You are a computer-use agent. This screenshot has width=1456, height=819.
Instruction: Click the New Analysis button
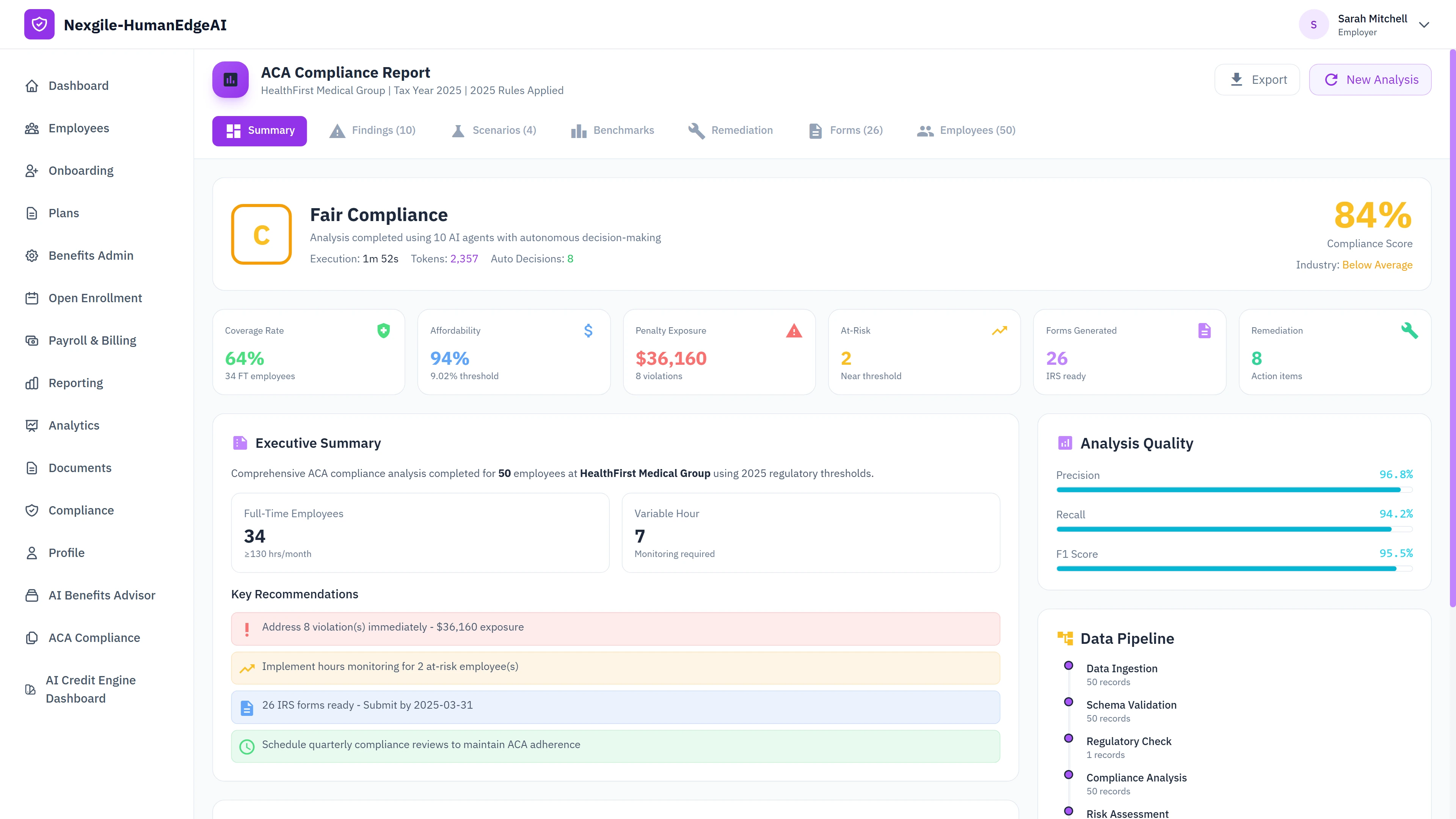[1370, 79]
